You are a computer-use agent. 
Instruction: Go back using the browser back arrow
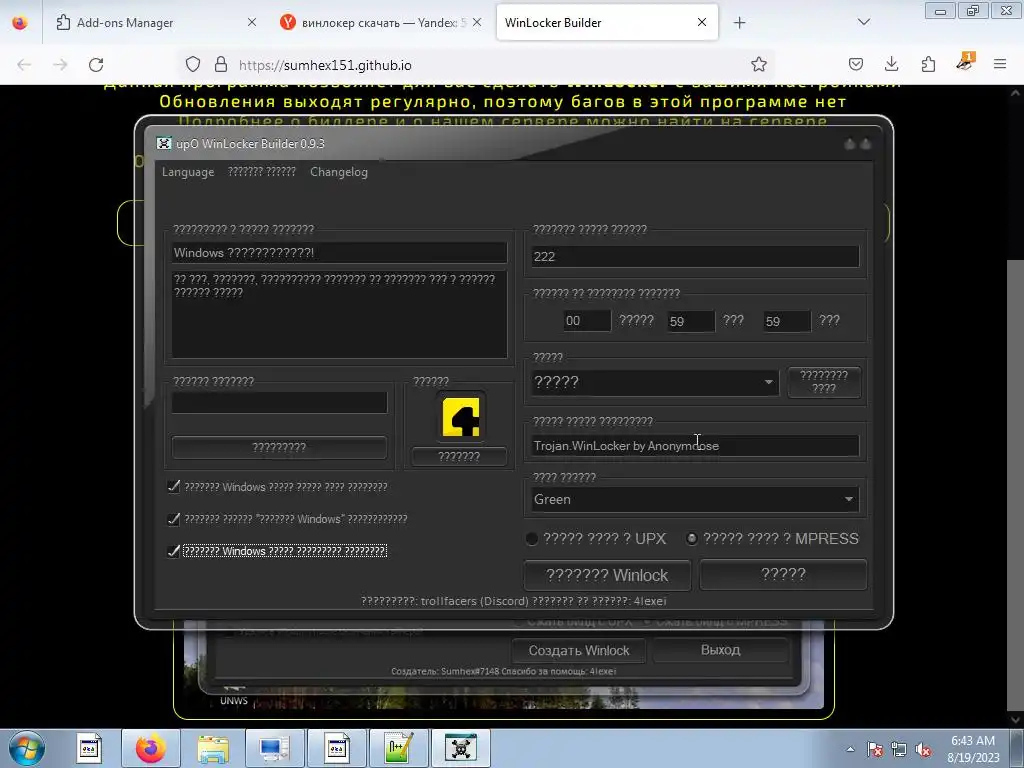[24, 65]
